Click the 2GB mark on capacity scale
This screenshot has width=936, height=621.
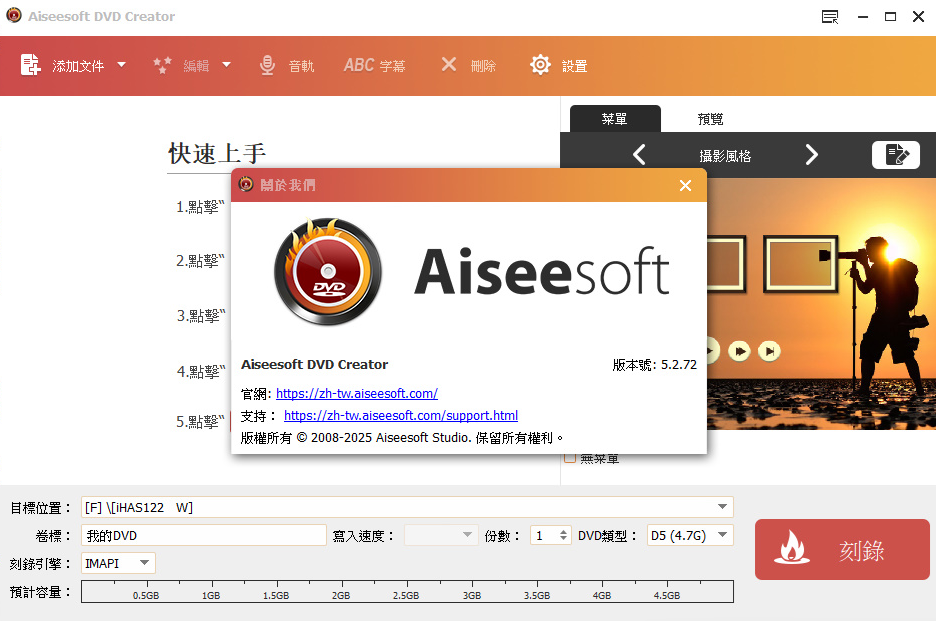point(341,595)
